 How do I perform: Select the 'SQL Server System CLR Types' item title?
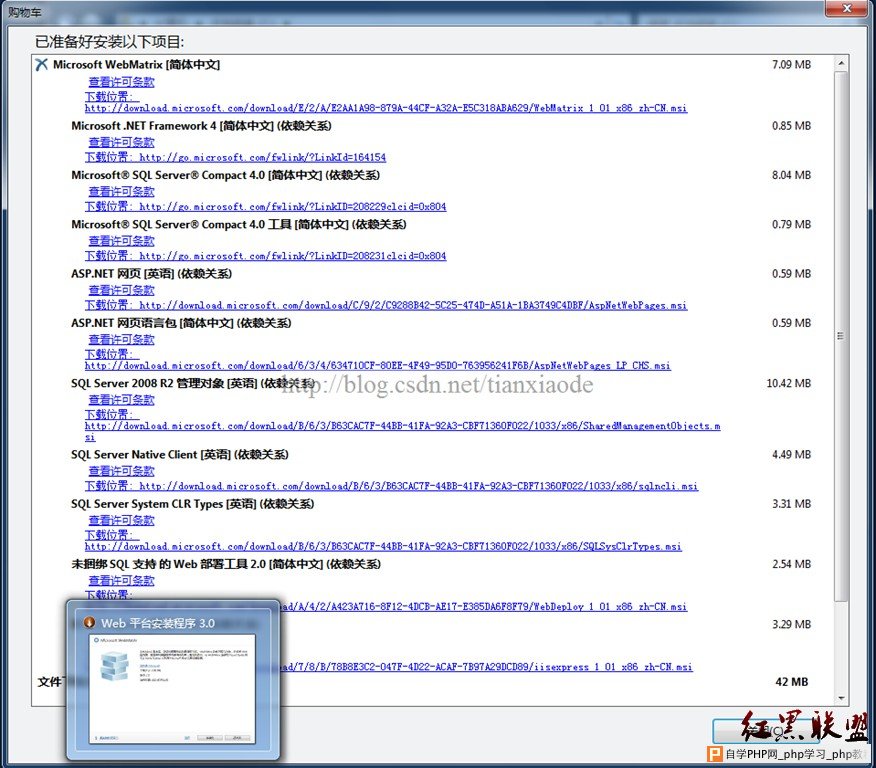192,503
